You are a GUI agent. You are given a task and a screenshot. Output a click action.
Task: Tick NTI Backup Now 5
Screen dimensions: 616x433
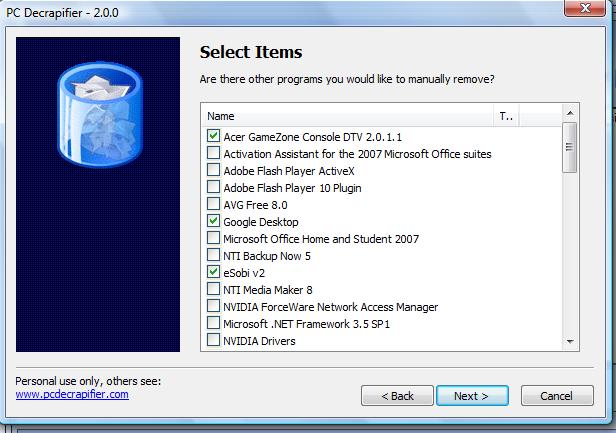[213, 255]
